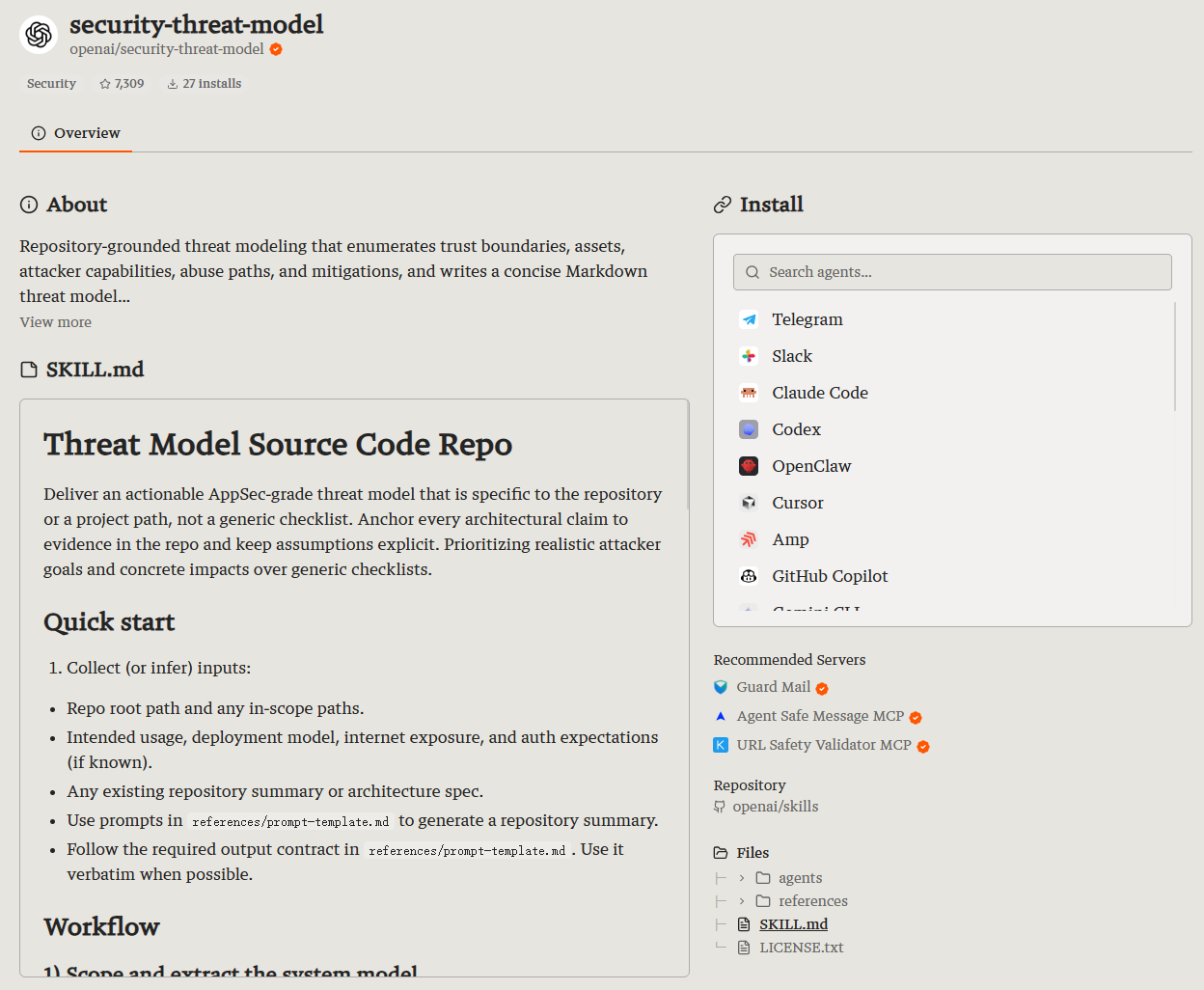Select the agents folder name in the file tree
Screen dimensions: 1204x990
pyautogui.click(x=801, y=878)
